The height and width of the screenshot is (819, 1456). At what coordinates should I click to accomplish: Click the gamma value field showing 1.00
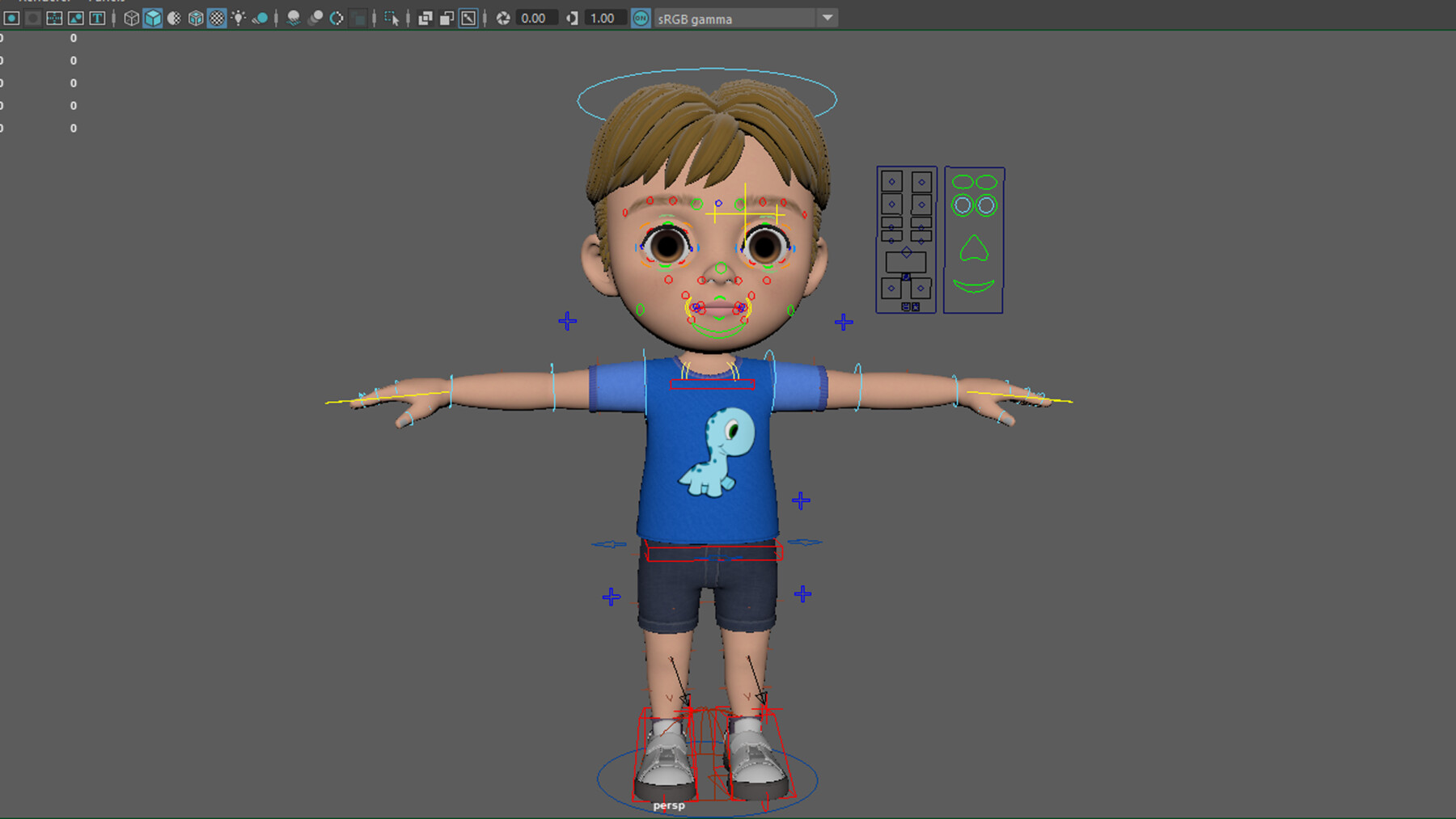603,18
